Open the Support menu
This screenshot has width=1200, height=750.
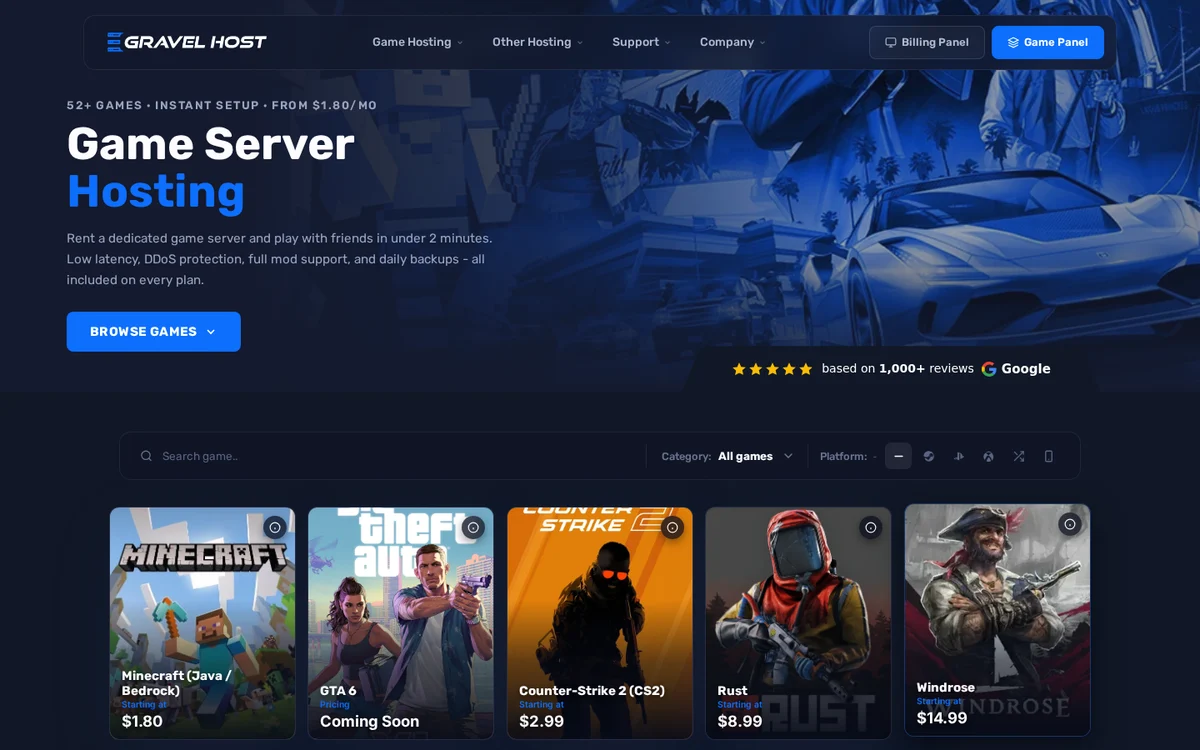point(641,42)
